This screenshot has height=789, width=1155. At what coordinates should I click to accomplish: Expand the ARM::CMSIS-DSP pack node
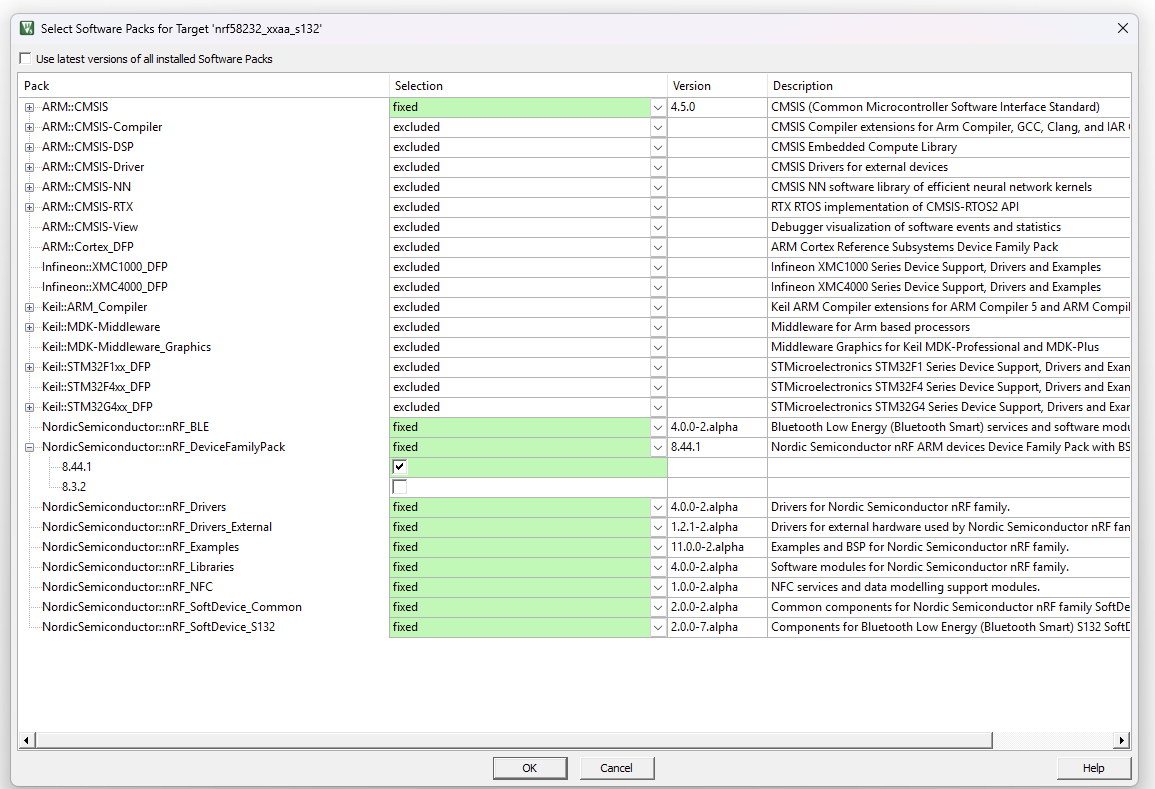[x=30, y=147]
